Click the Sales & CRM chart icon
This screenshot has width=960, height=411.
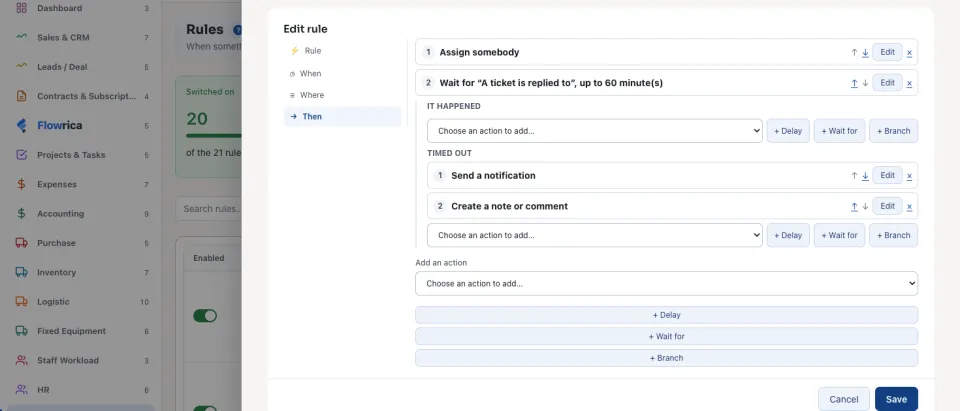coord(21,37)
